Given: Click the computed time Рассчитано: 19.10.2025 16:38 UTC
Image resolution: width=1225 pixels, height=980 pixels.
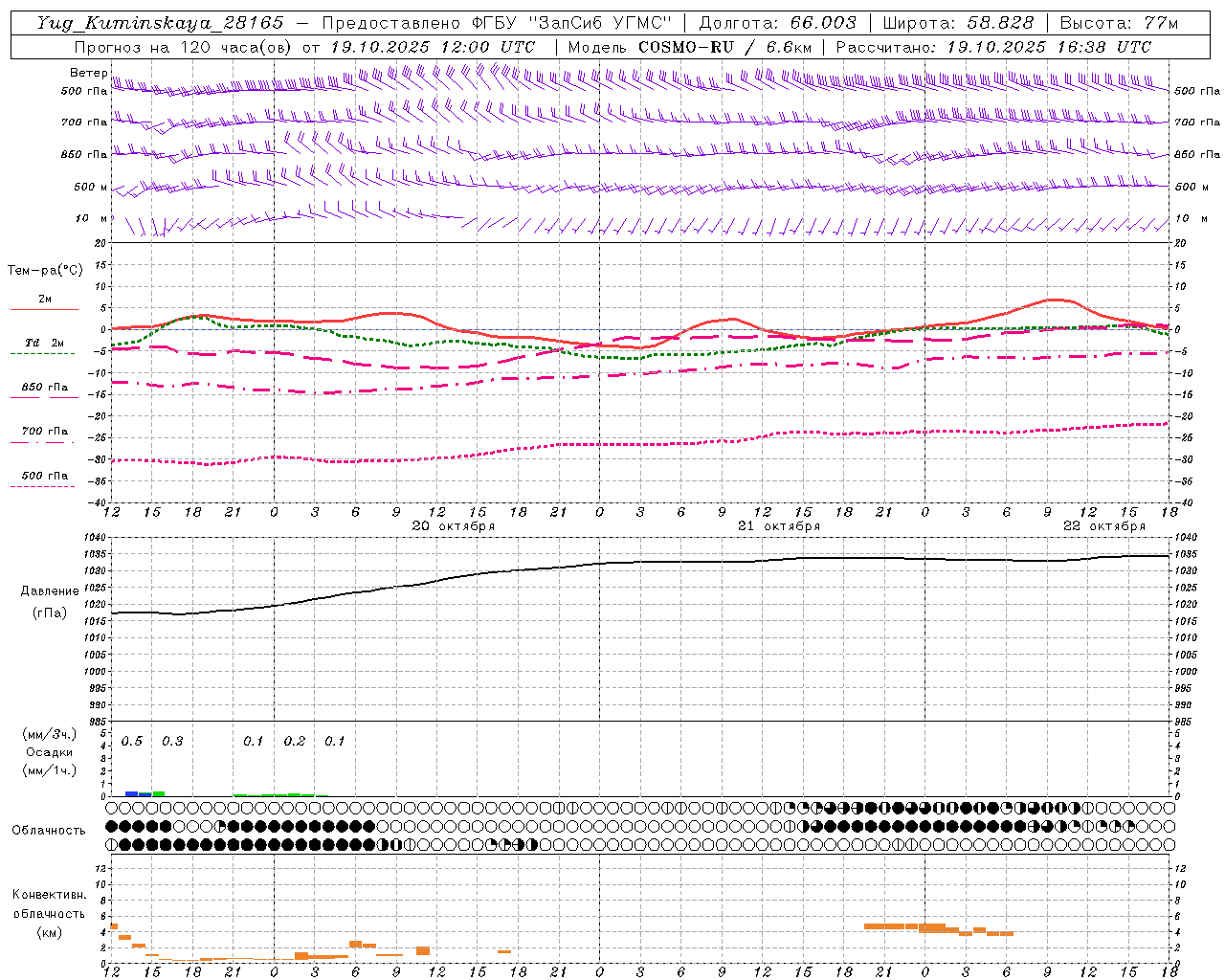Looking at the screenshot, I should [x=993, y=47].
